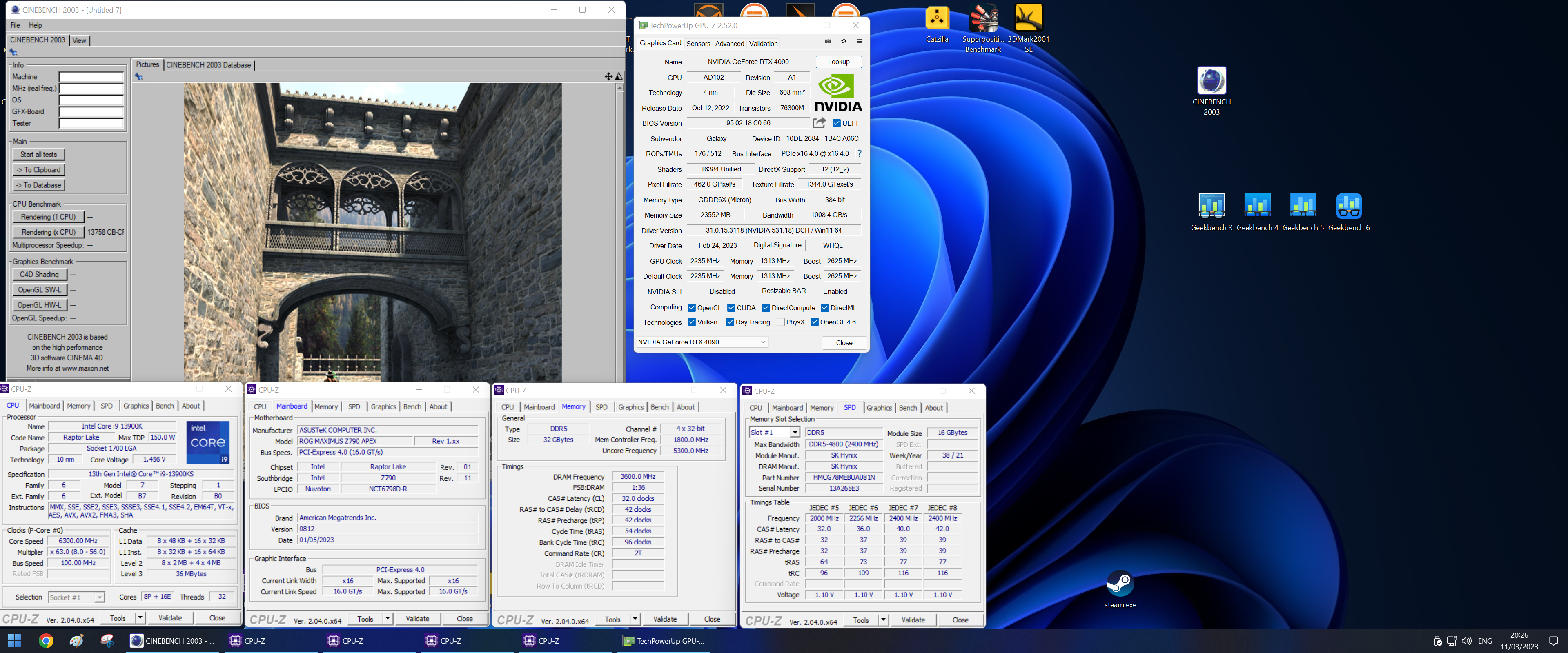This screenshot has height=653, width=1568.
Task: Click the volume icon in system tray
Action: [1466, 640]
